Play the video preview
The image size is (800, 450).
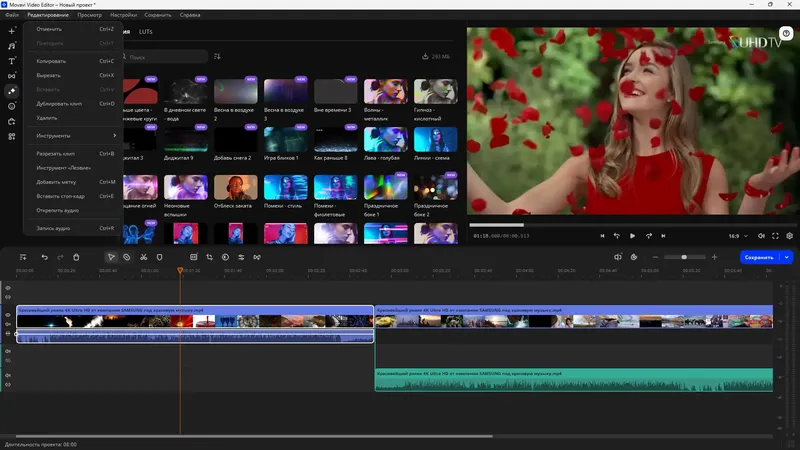632,236
